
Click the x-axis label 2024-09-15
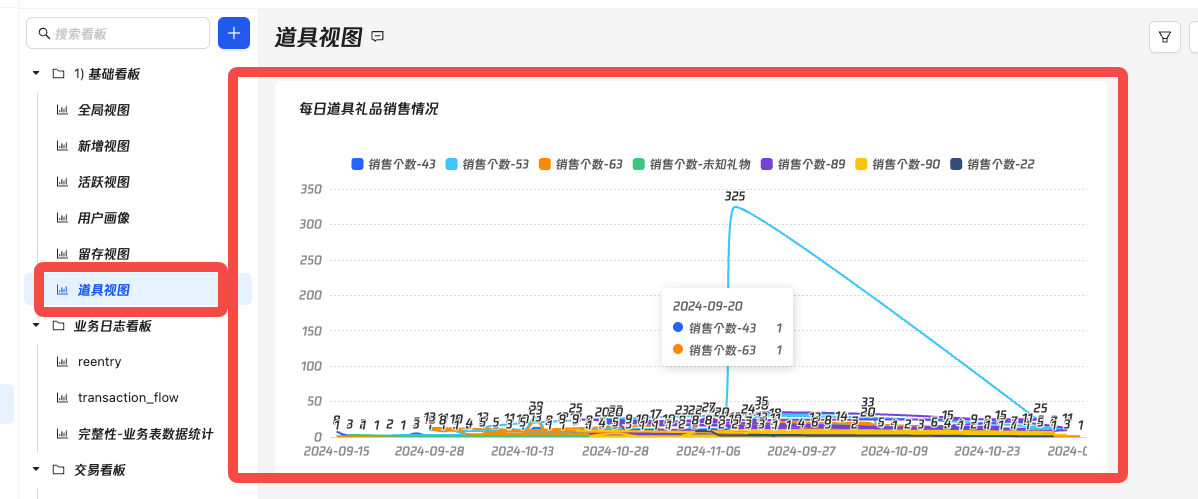(336, 451)
